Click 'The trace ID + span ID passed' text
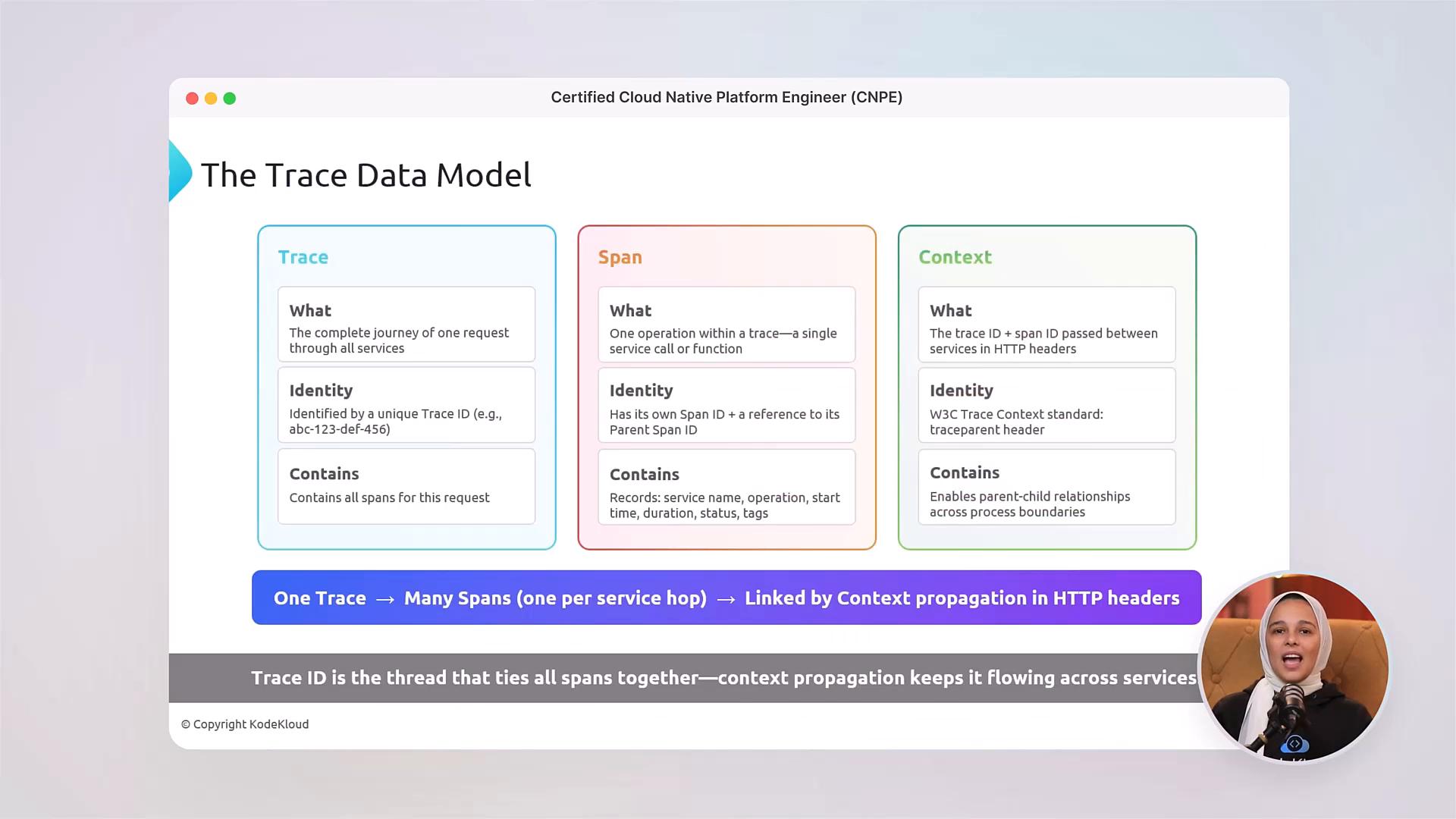 tap(1014, 334)
